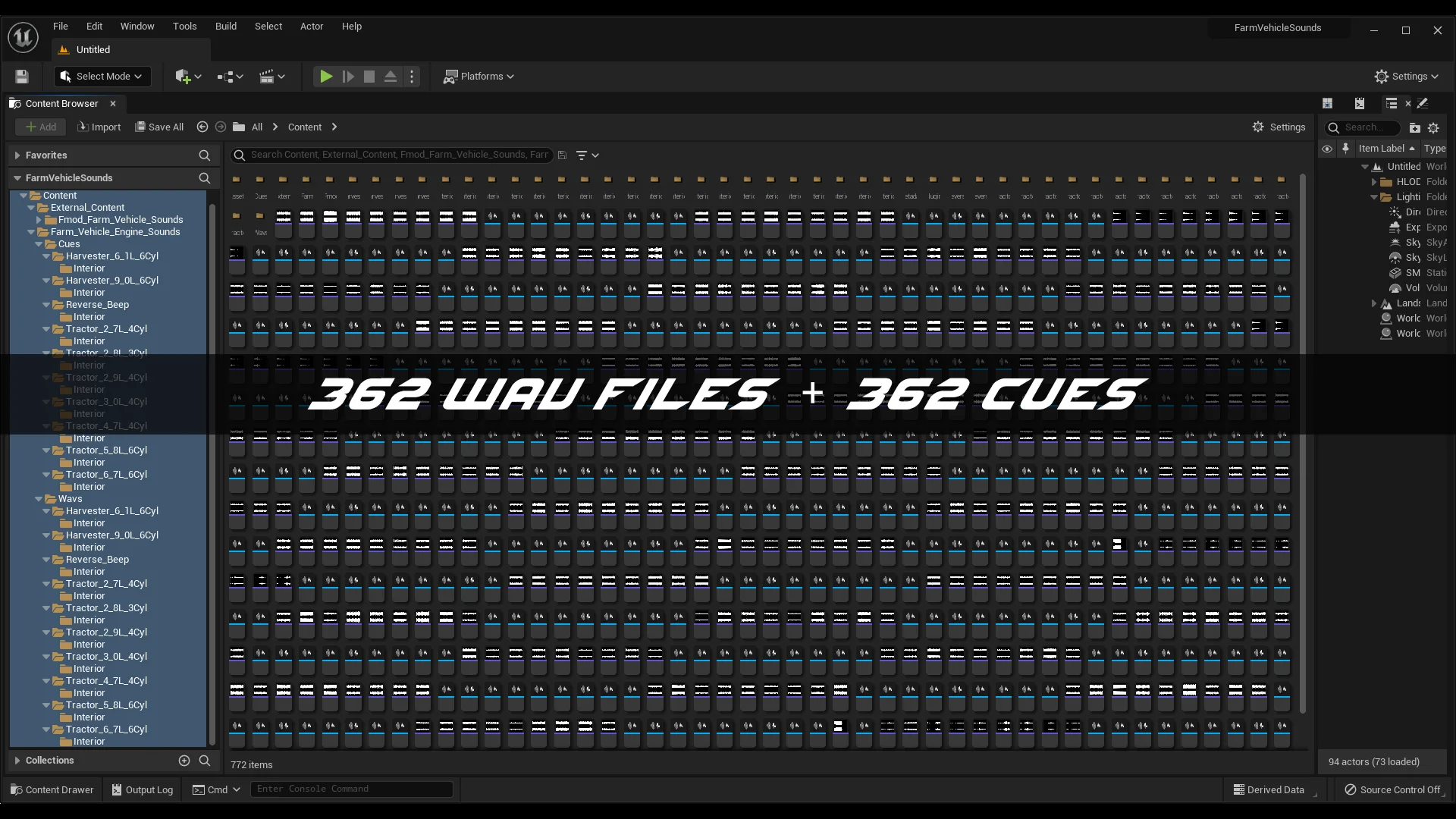
Task: Open outliner settings gear icon
Action: point(1433,128)
